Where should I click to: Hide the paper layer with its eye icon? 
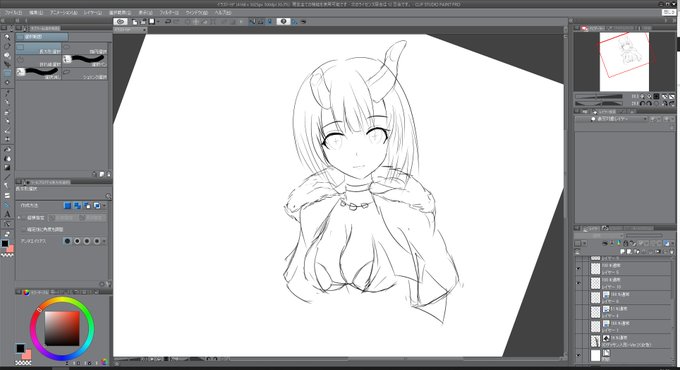pos(579,356)
